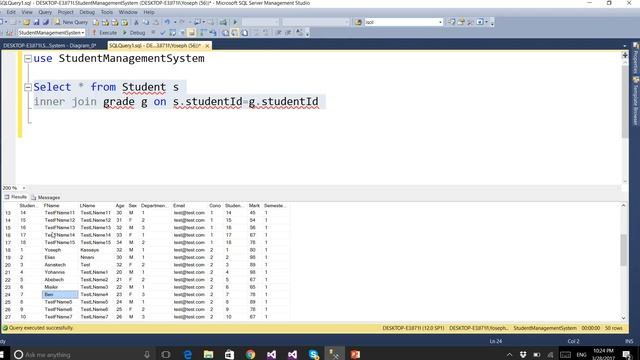
Task: Click the query editor vertical scrollbar
Action: click(624, 102)
